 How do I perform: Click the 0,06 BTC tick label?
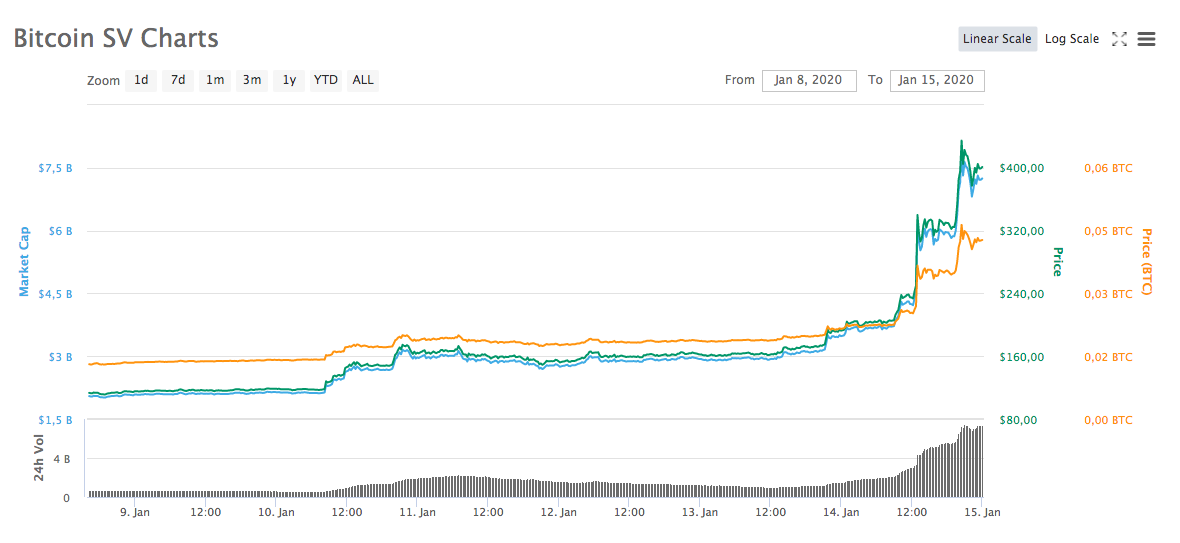tap(1108, 168)
